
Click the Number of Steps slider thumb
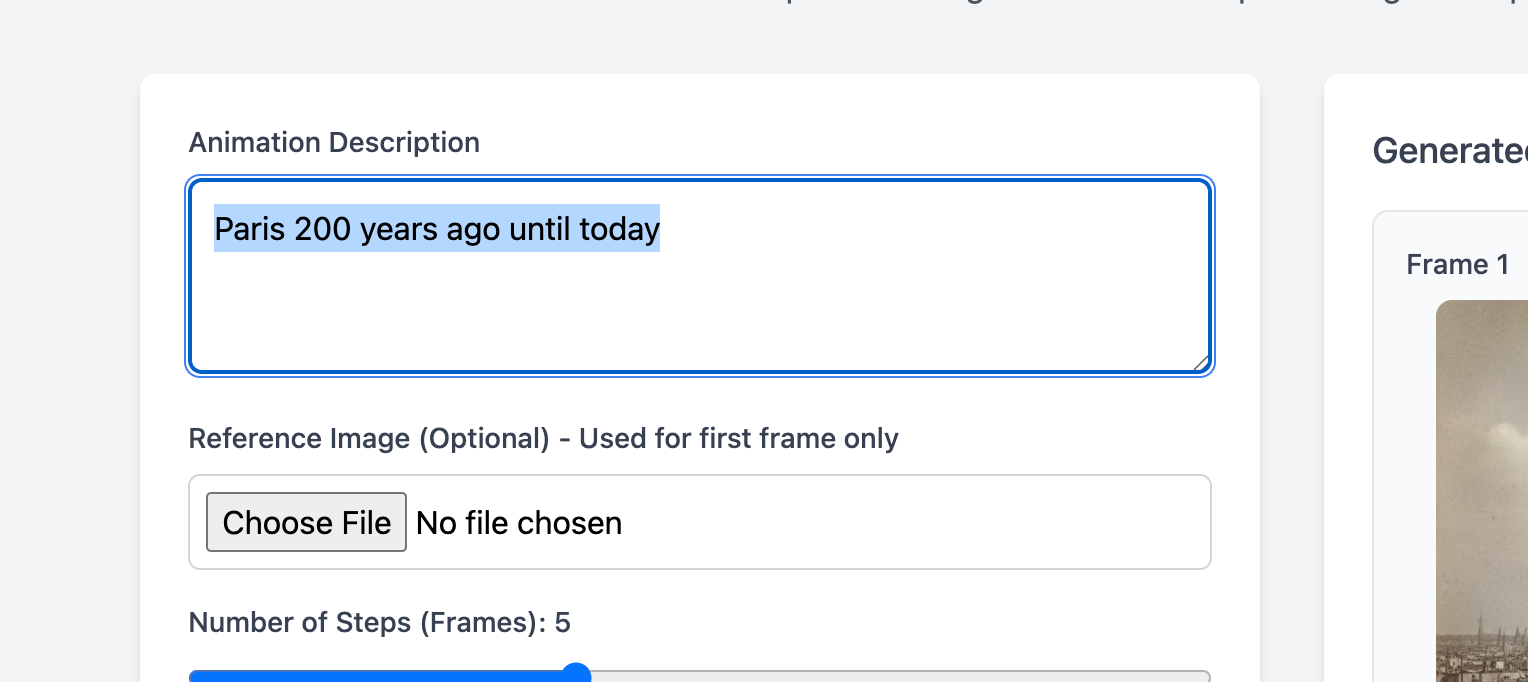576,675
